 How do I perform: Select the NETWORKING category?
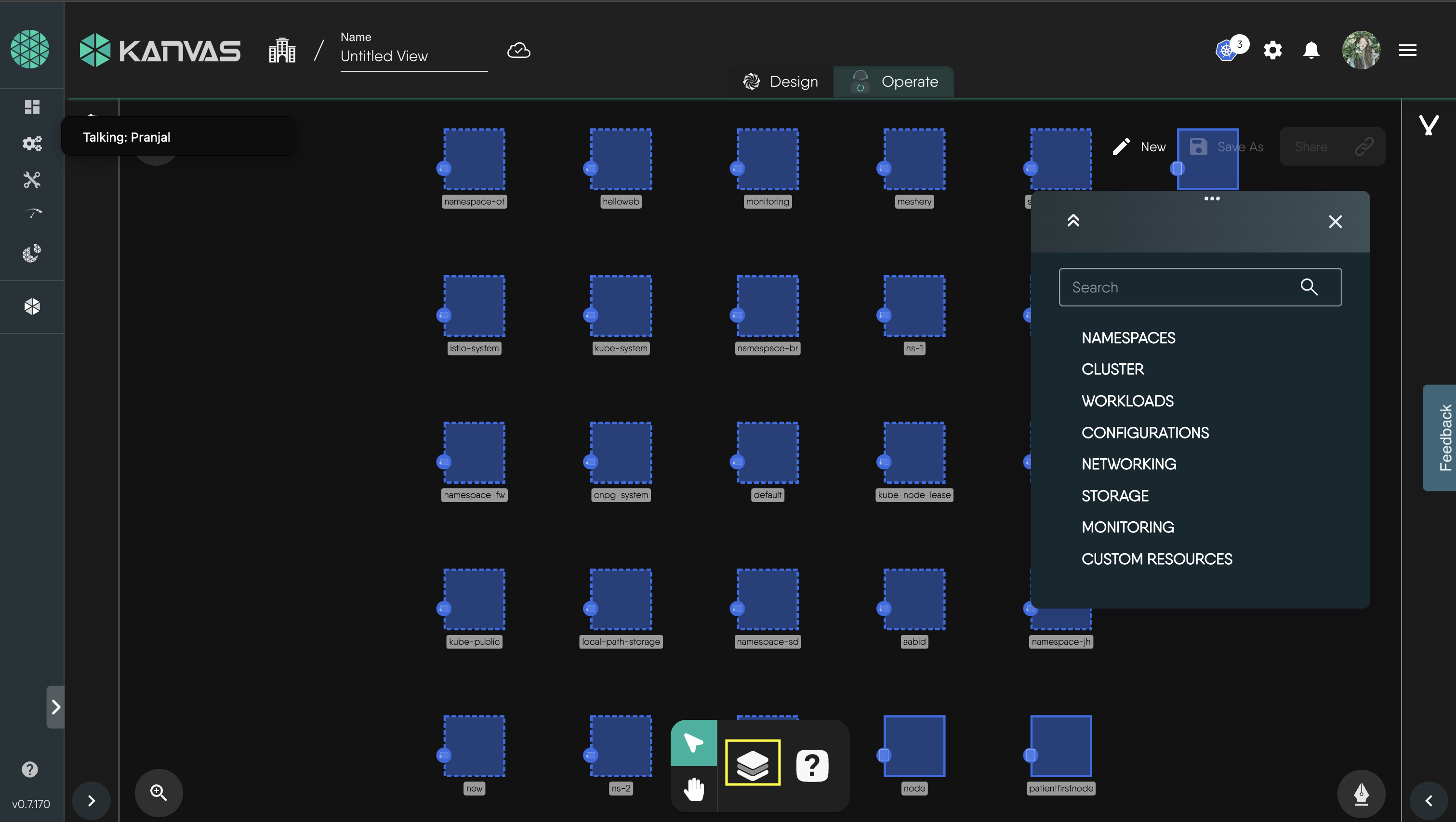[x=1128, y=464]
